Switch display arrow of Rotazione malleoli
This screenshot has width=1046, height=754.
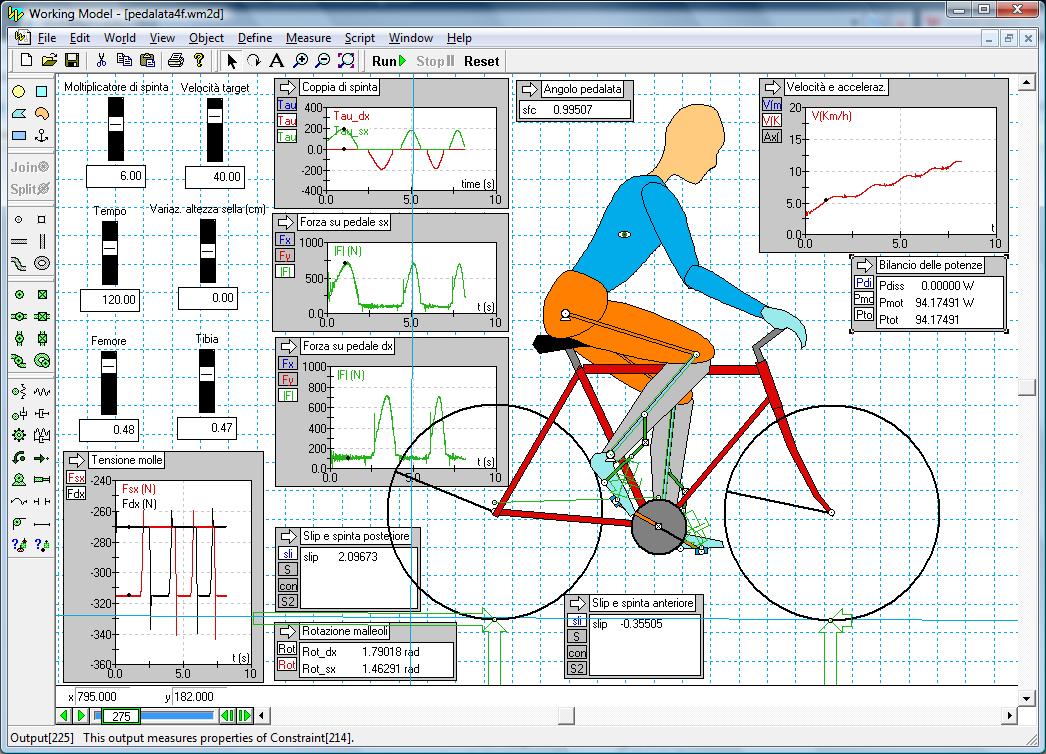(287, 631)
